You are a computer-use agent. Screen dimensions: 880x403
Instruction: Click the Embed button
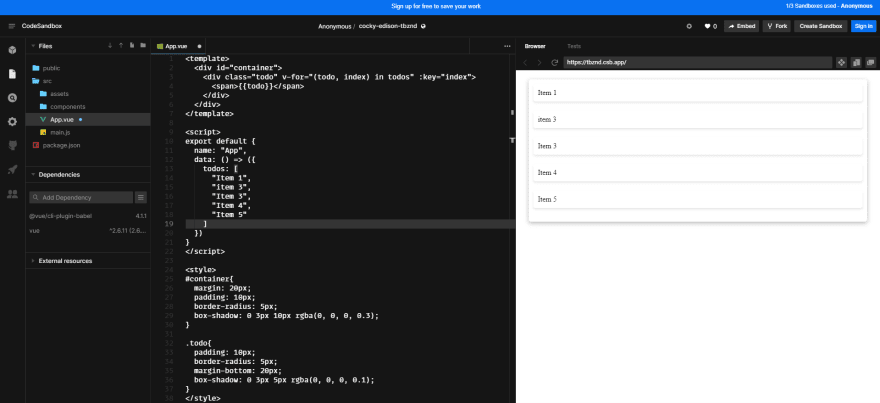pos(741,26)
